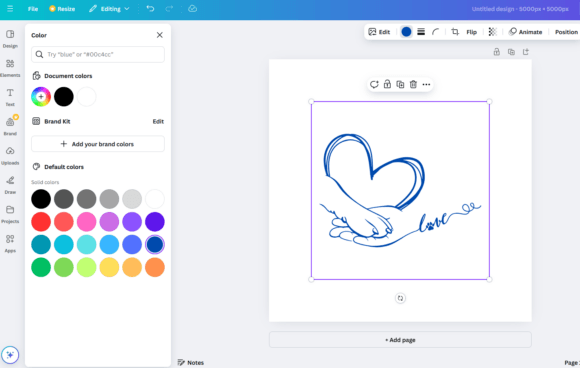Lock the selected element
The width and height of the screenshot is (580, 368).
point(387,84)
